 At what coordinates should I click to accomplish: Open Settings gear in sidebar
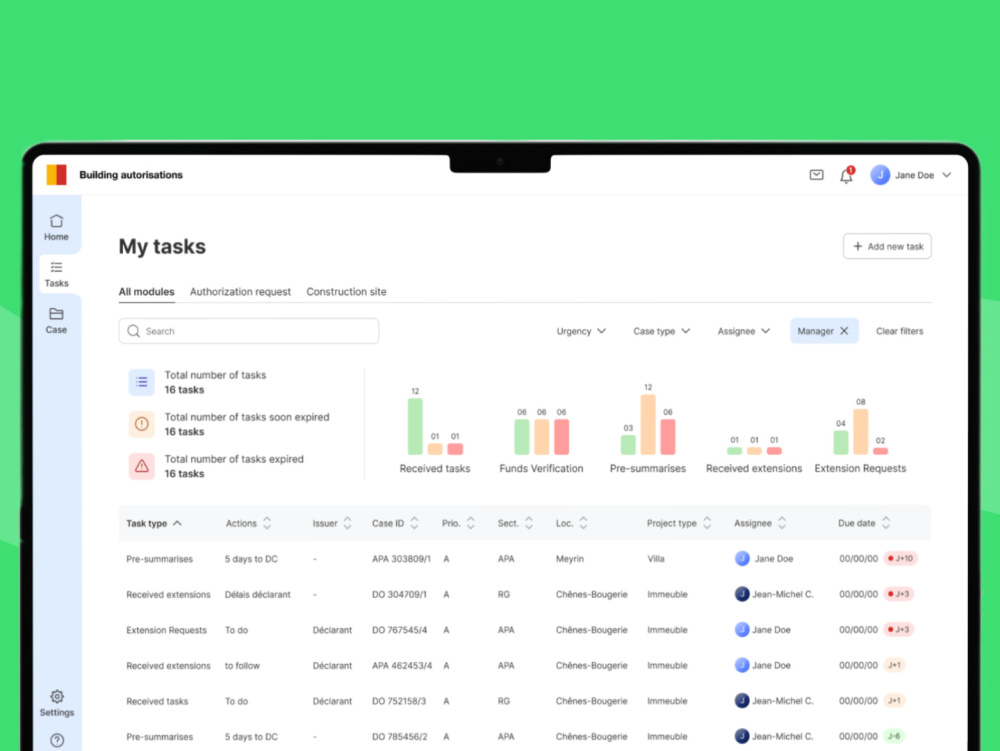(x=57, y=703)
